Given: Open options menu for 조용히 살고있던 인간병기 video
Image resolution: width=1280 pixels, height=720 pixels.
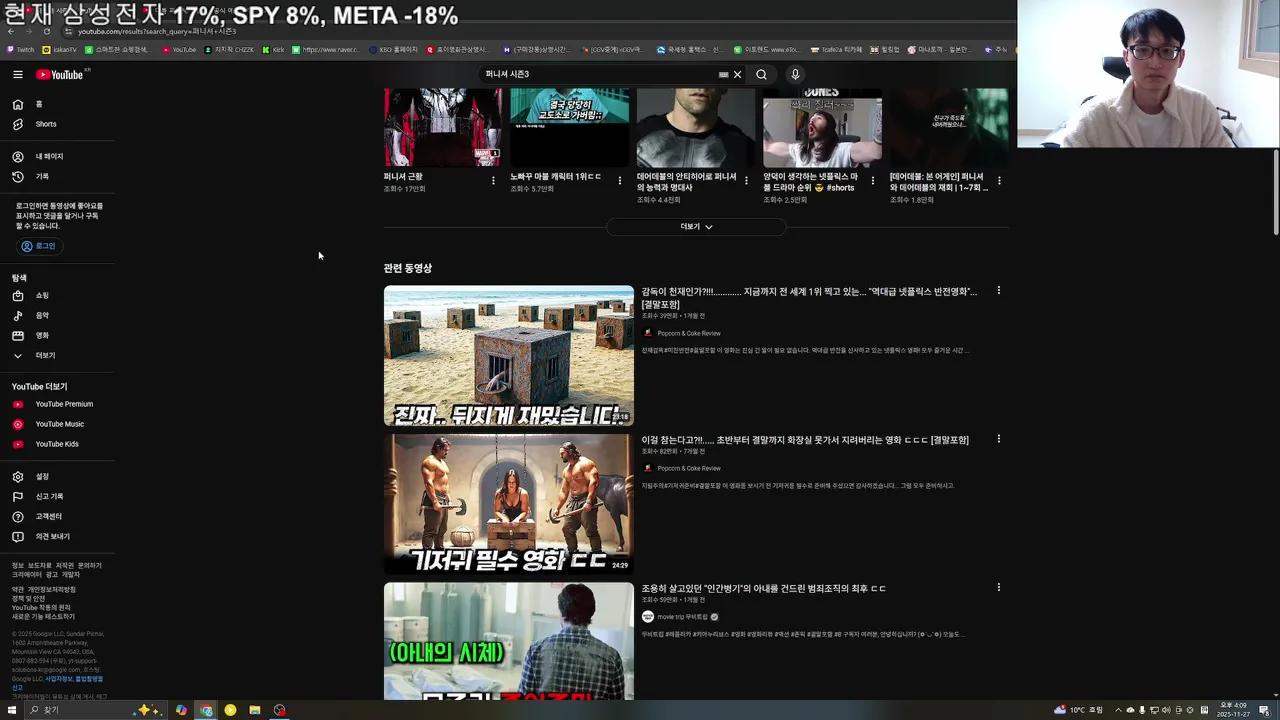Looking at the screenshot, I should coord(998,587).
